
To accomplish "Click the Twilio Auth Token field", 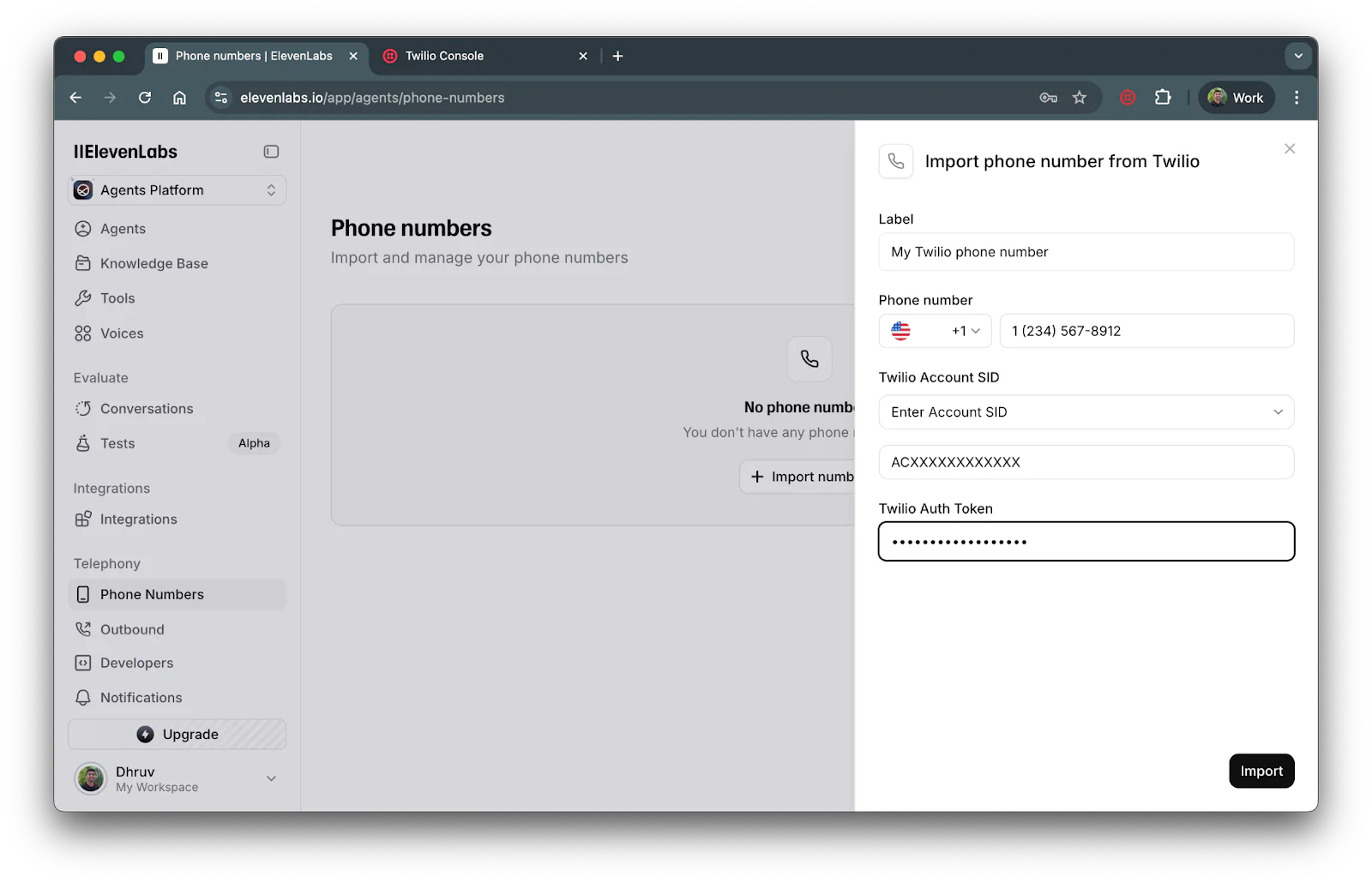I will (x=1086, y=542).
